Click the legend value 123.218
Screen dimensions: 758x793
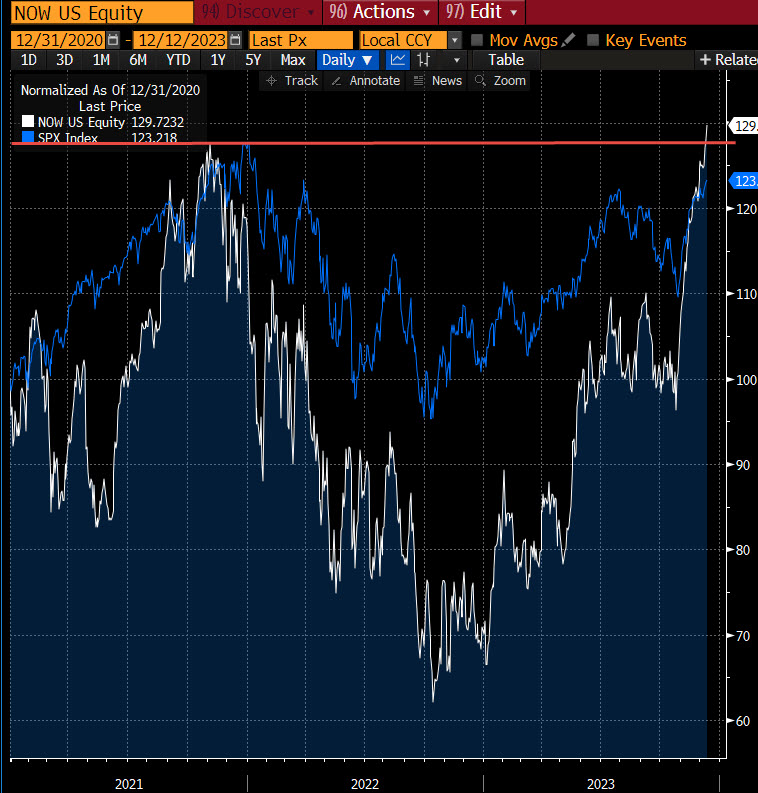[x=154, y=138]
